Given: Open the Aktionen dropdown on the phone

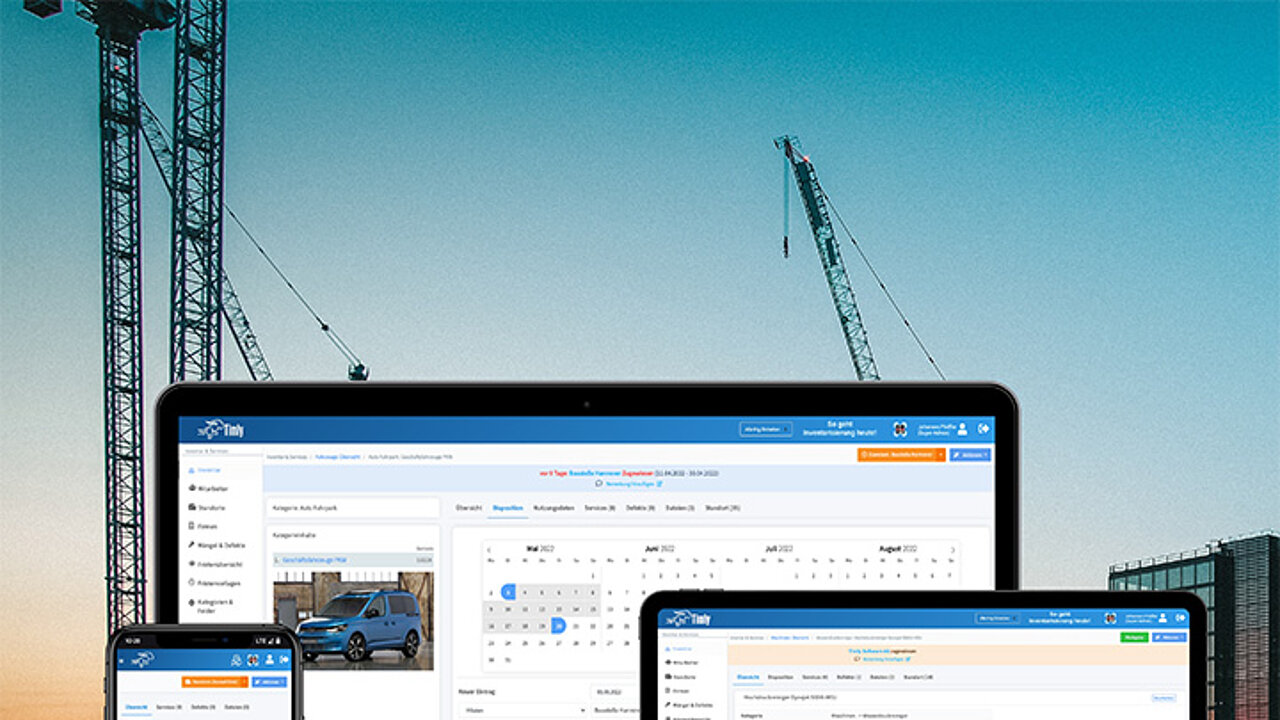Looking at the screenshot, I should [269, 682].
